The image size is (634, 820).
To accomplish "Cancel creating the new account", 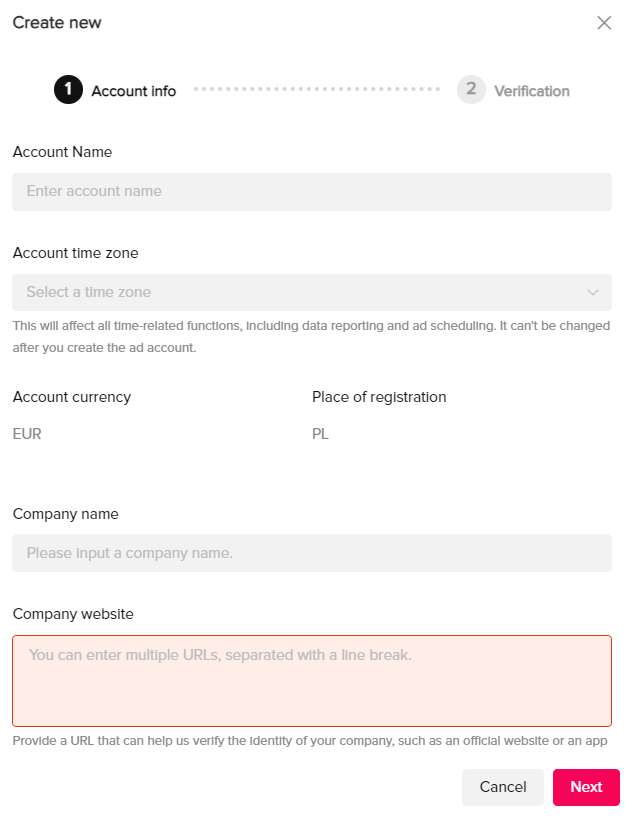I will (x=503, y=787).
